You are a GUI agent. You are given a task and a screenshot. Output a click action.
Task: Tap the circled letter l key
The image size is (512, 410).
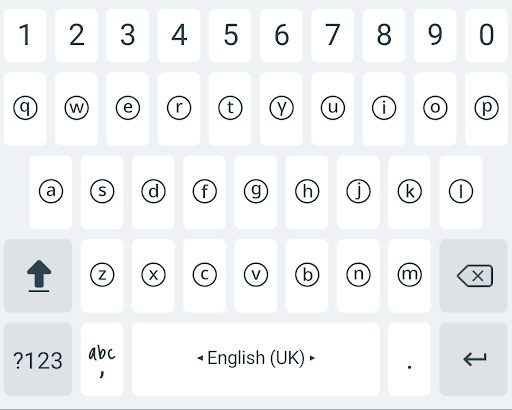pyautogui.click(x=461, y=192)
